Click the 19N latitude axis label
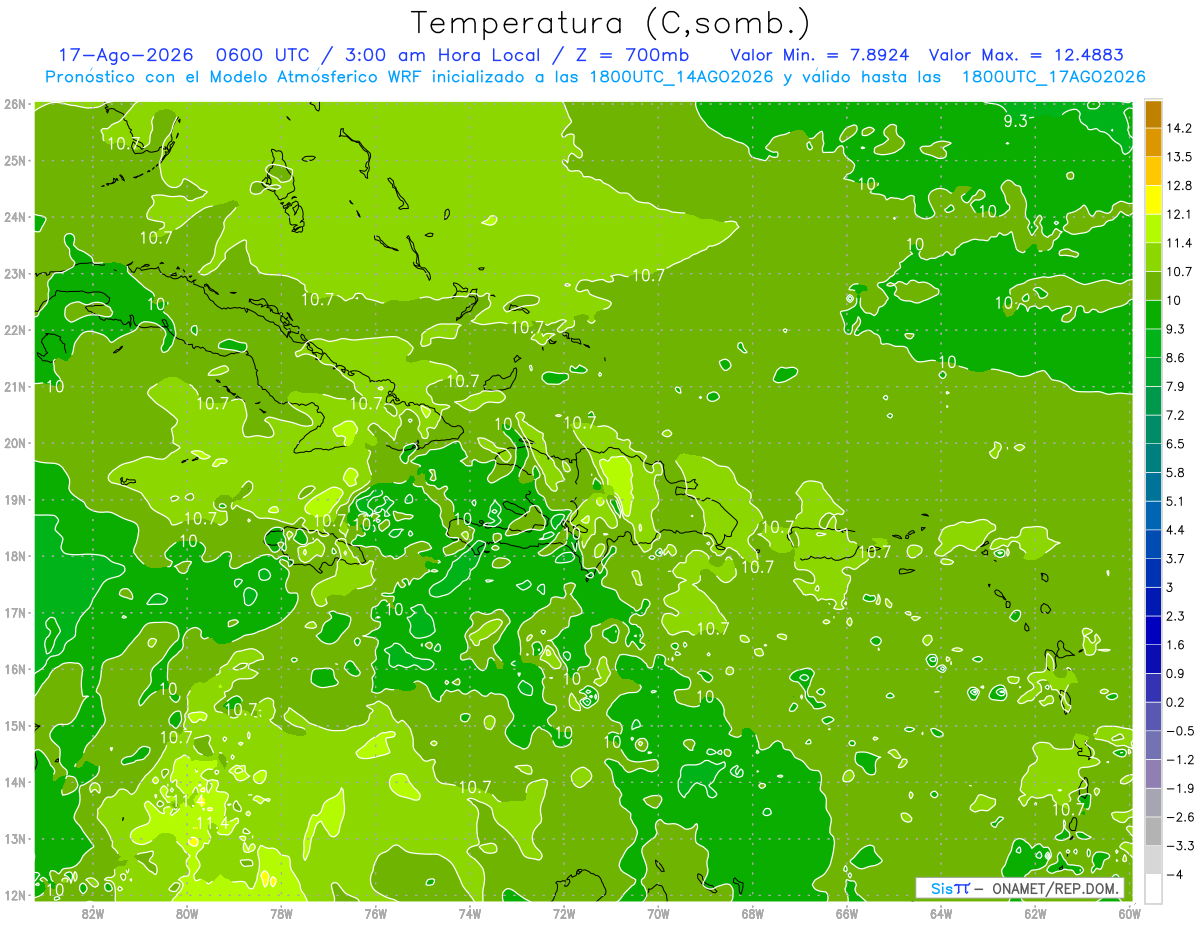The width and height of the screenshot is (1200, 927). (x=14, y=500)
